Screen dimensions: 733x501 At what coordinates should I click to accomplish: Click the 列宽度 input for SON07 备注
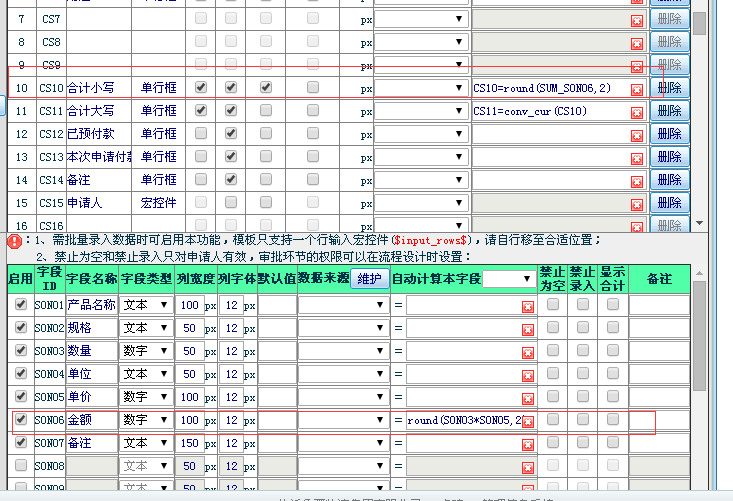188,443
